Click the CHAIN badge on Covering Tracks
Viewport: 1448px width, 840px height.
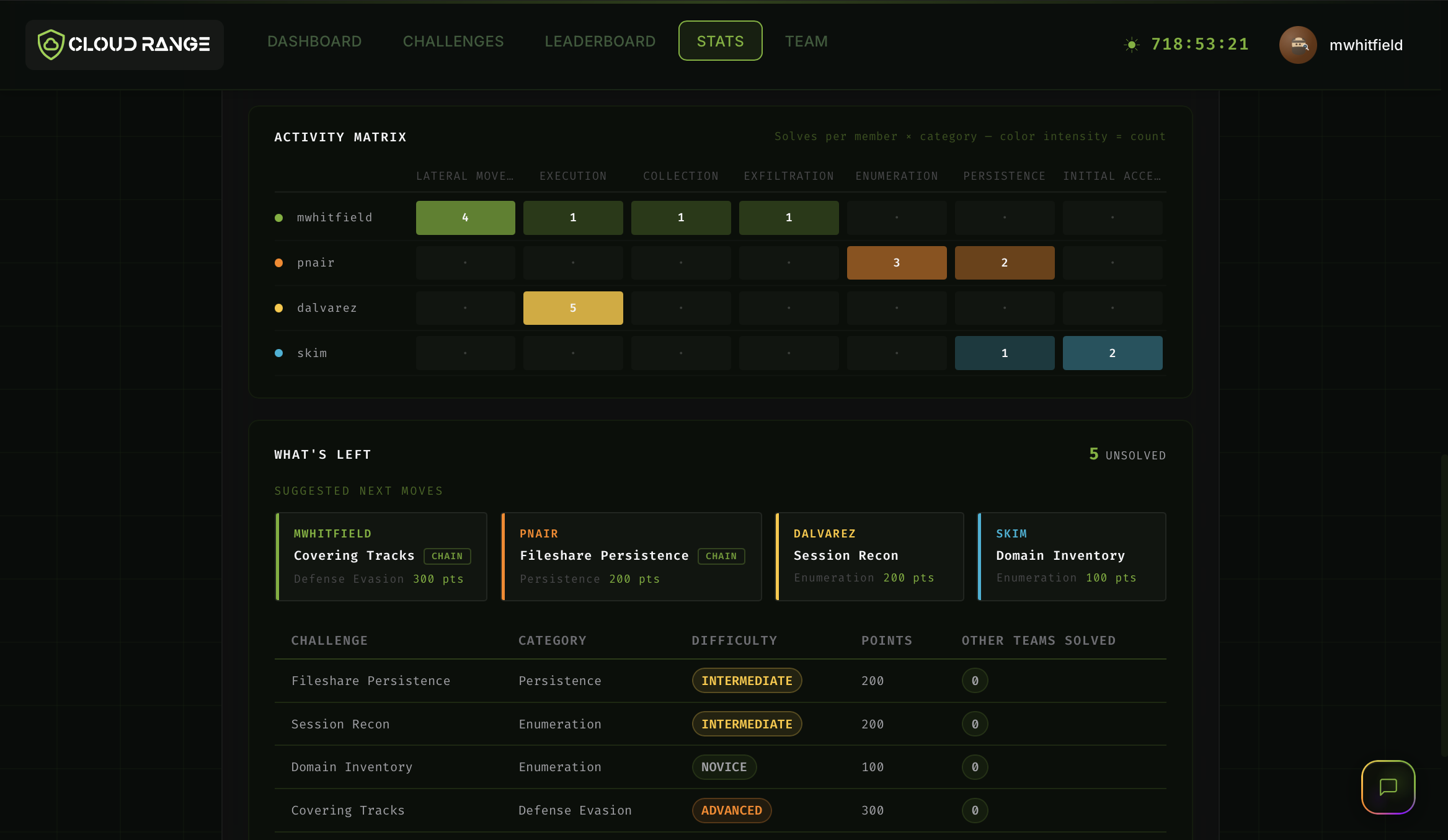coord(447,556)
